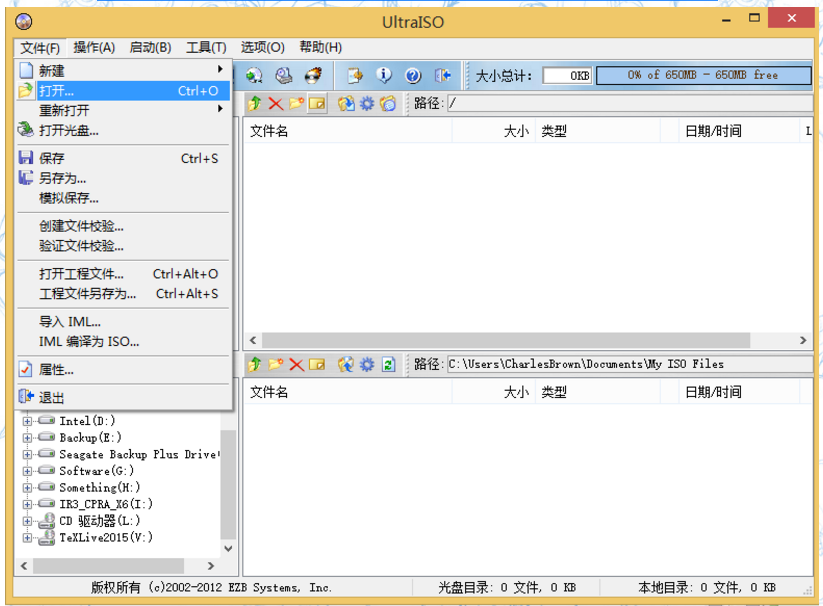Click the Convert image disc toolbar icon
Screen dimensions: 823x606
(x=255, y=76)
